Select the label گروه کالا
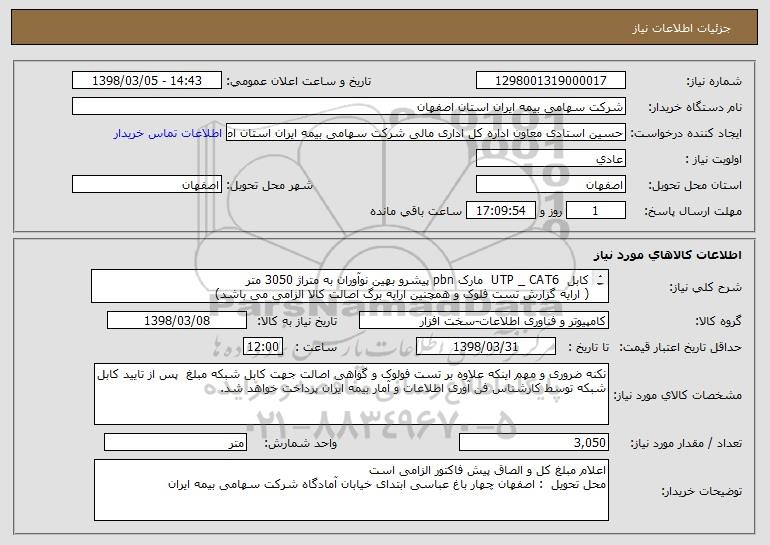770x545 pixels. pos(718,322)
